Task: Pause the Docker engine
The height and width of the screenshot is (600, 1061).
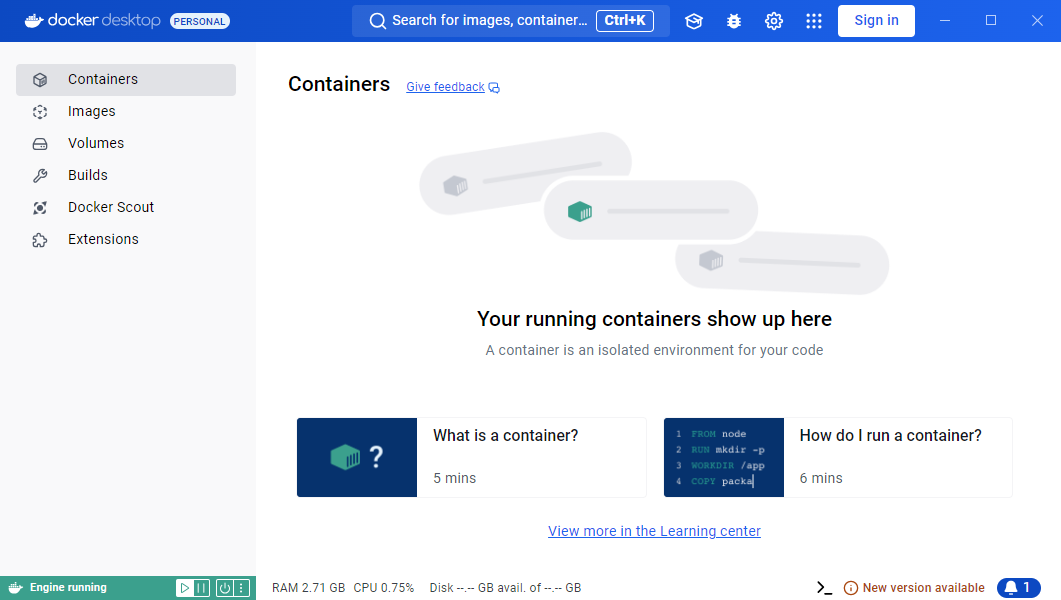Action: 201,588
